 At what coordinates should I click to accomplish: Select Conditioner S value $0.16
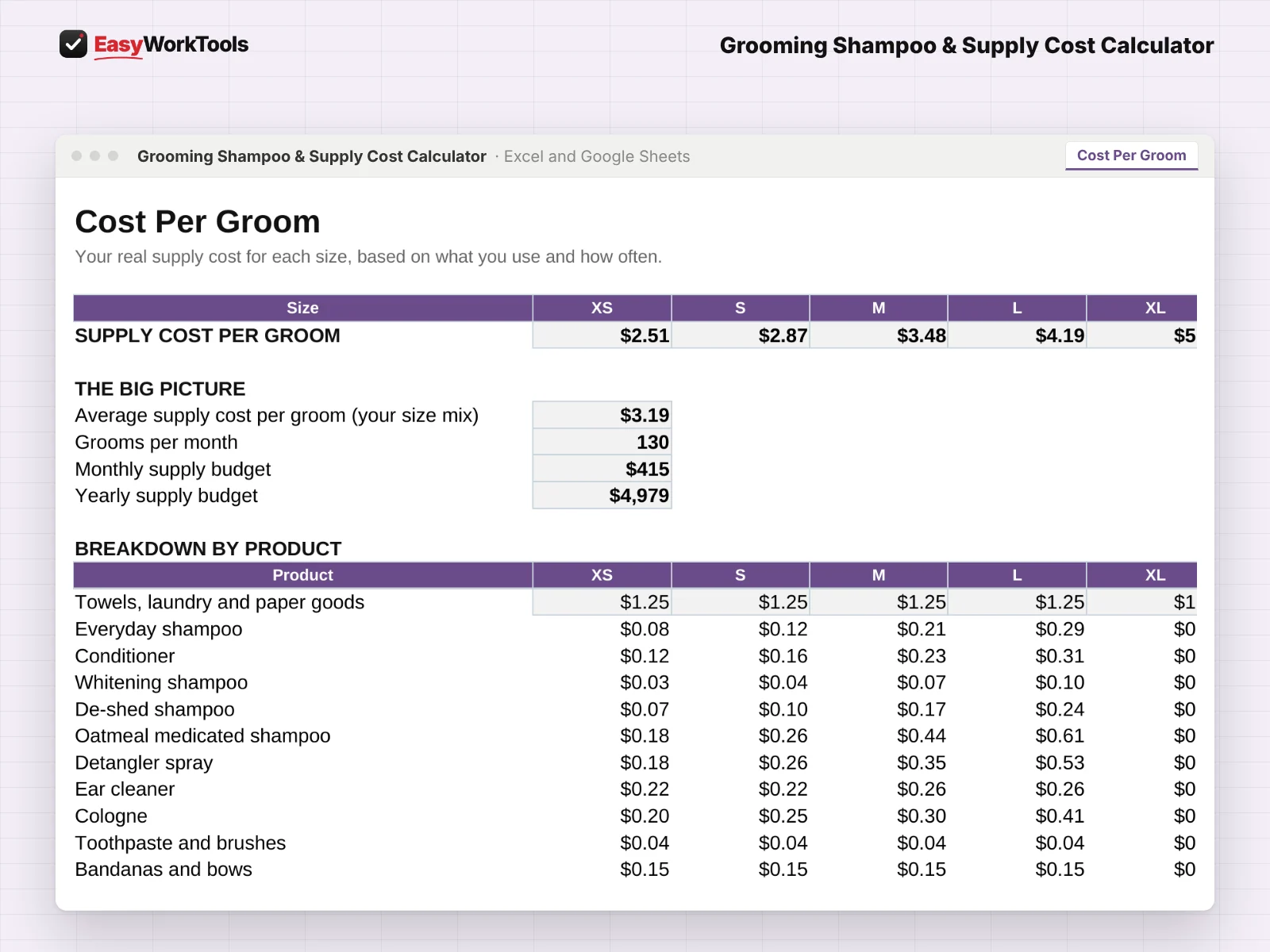(783, 656)
